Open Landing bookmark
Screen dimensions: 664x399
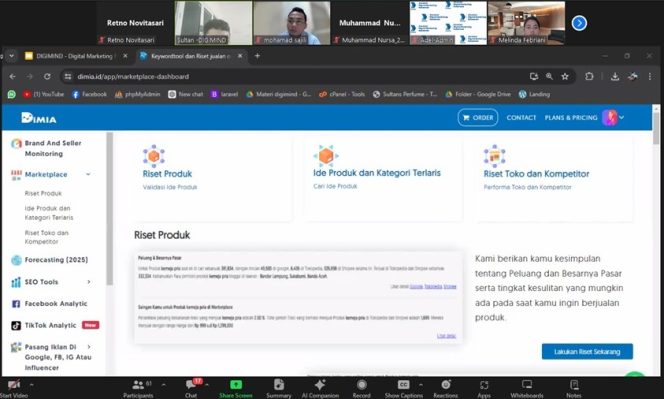click(534, 94)
